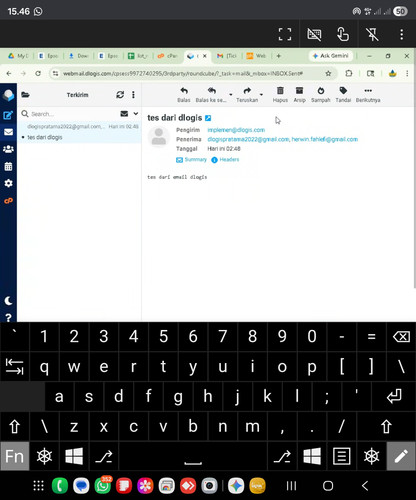Click the Search mail input field
This screenshot has width=416, height=500.
tap(73, 114)
